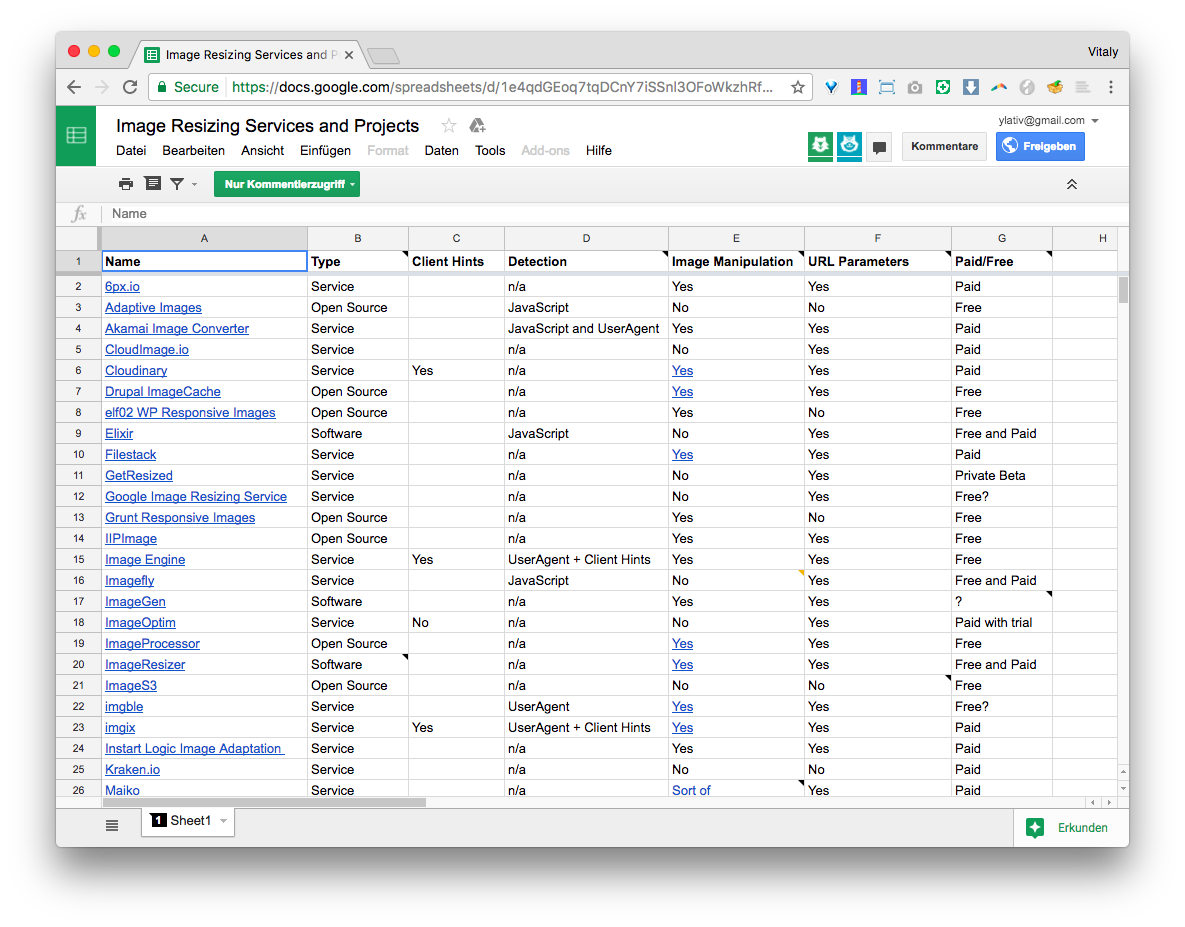1185x927 pixels.
Task: Click the Private Beta cell
Action: point(1002,476)
